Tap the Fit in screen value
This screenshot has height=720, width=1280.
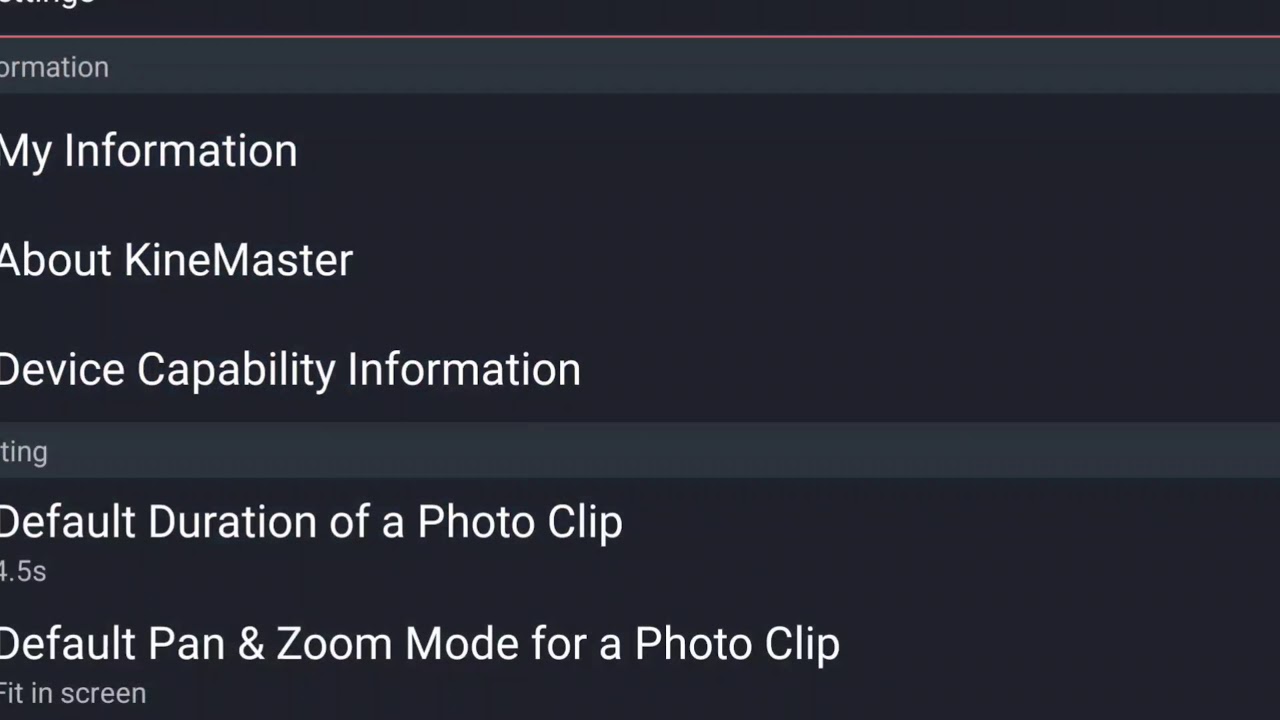73,693
